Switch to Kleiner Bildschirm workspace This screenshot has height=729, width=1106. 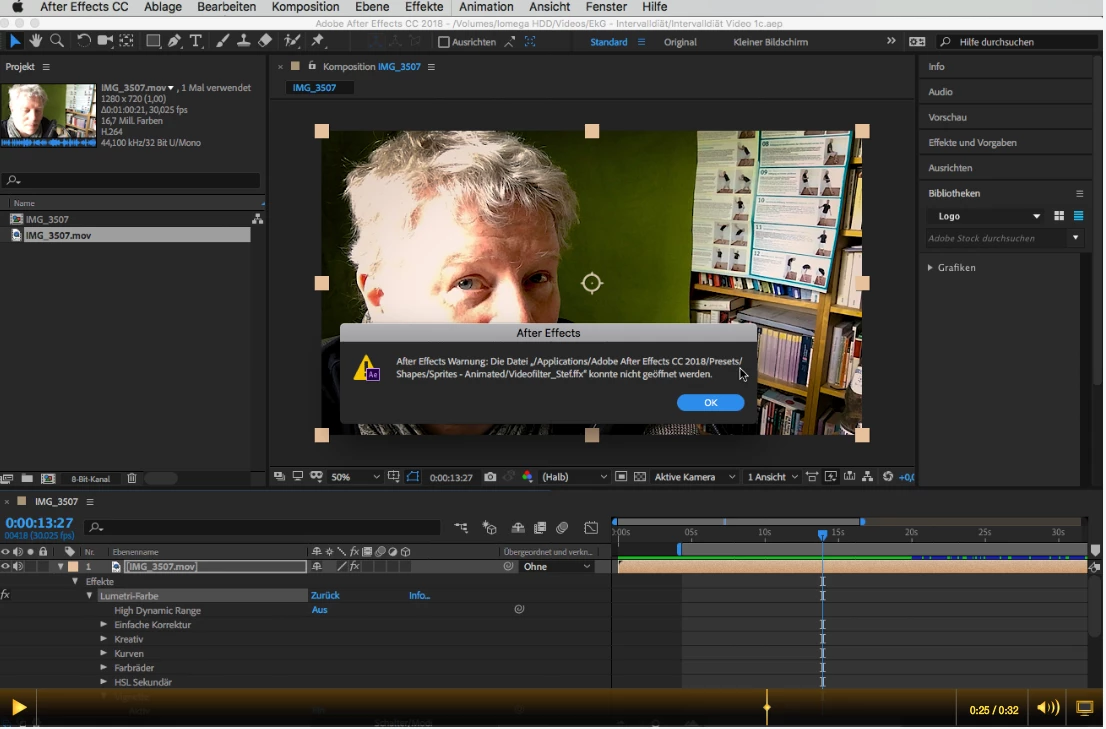click(770, 42)
